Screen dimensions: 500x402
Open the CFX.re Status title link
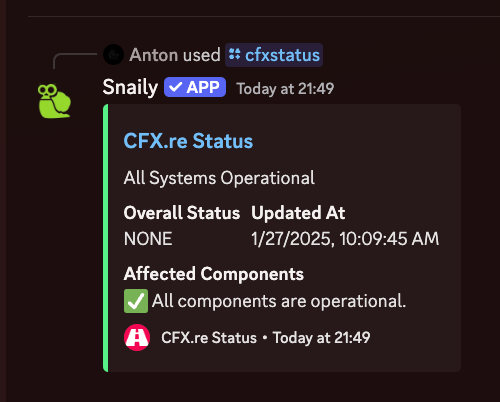[x=188, y=141]
